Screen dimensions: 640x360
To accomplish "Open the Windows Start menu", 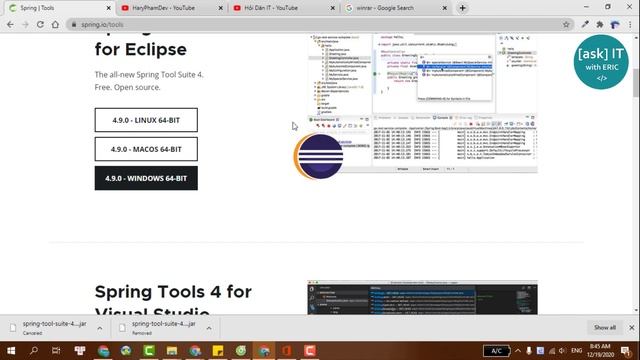I will (x=11, y=351).
